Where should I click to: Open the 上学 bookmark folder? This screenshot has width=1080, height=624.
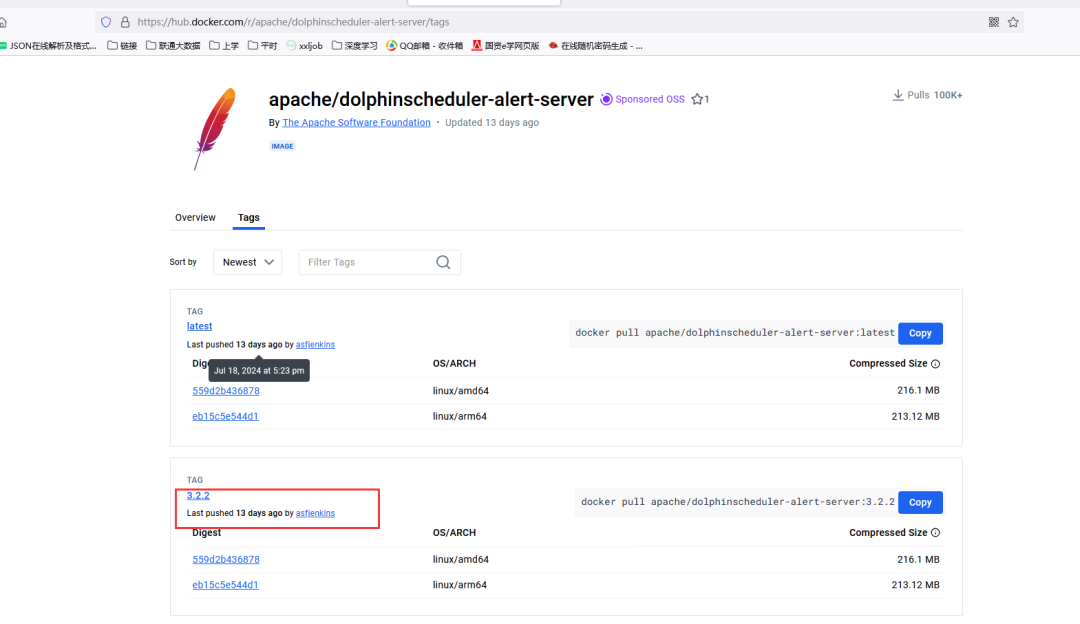point(224,46)
